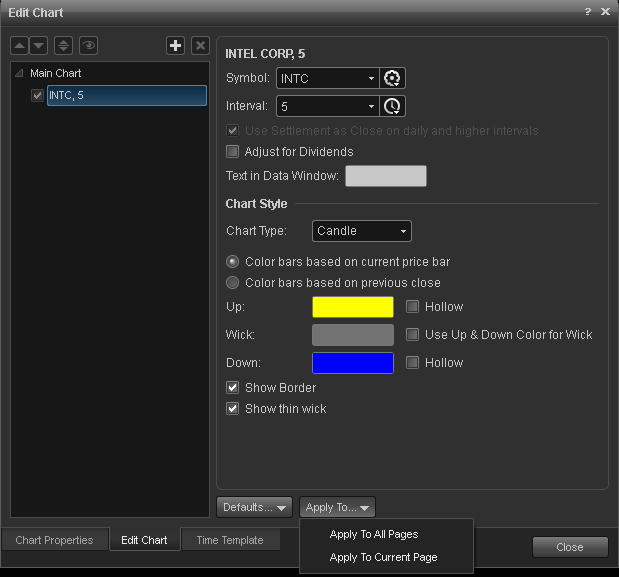The height and width of the screenshot is (577, 619).
Task: Switch to the Chart Properties tab
Action: point(54,540)
